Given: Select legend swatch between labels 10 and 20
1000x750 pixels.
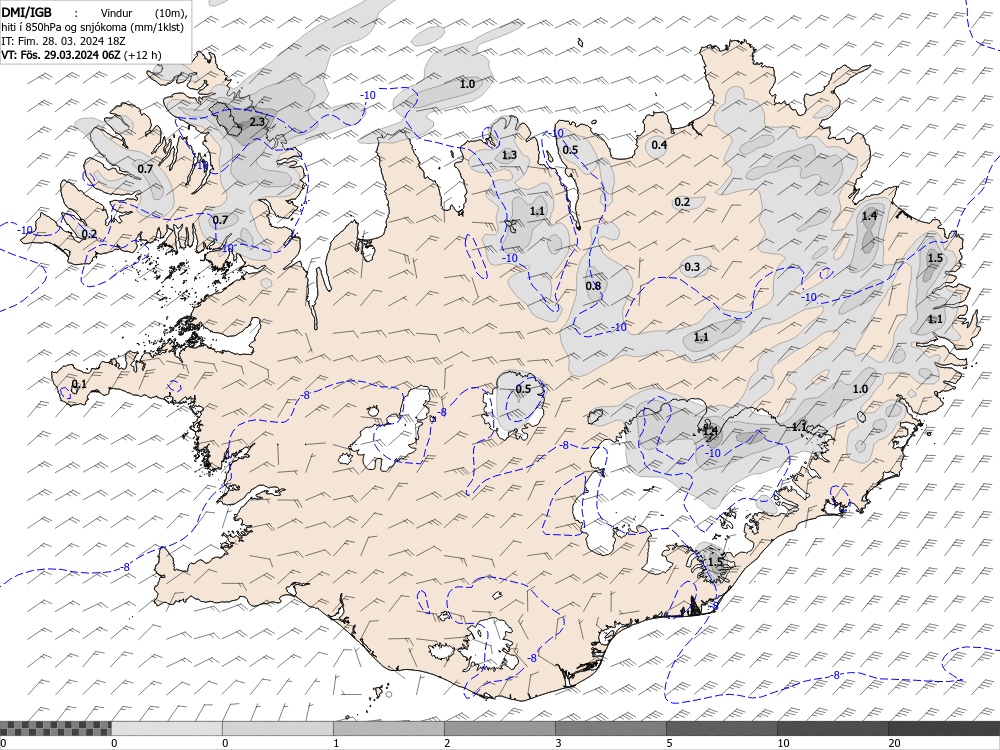Looking at the screenshot, I should 833,728.
